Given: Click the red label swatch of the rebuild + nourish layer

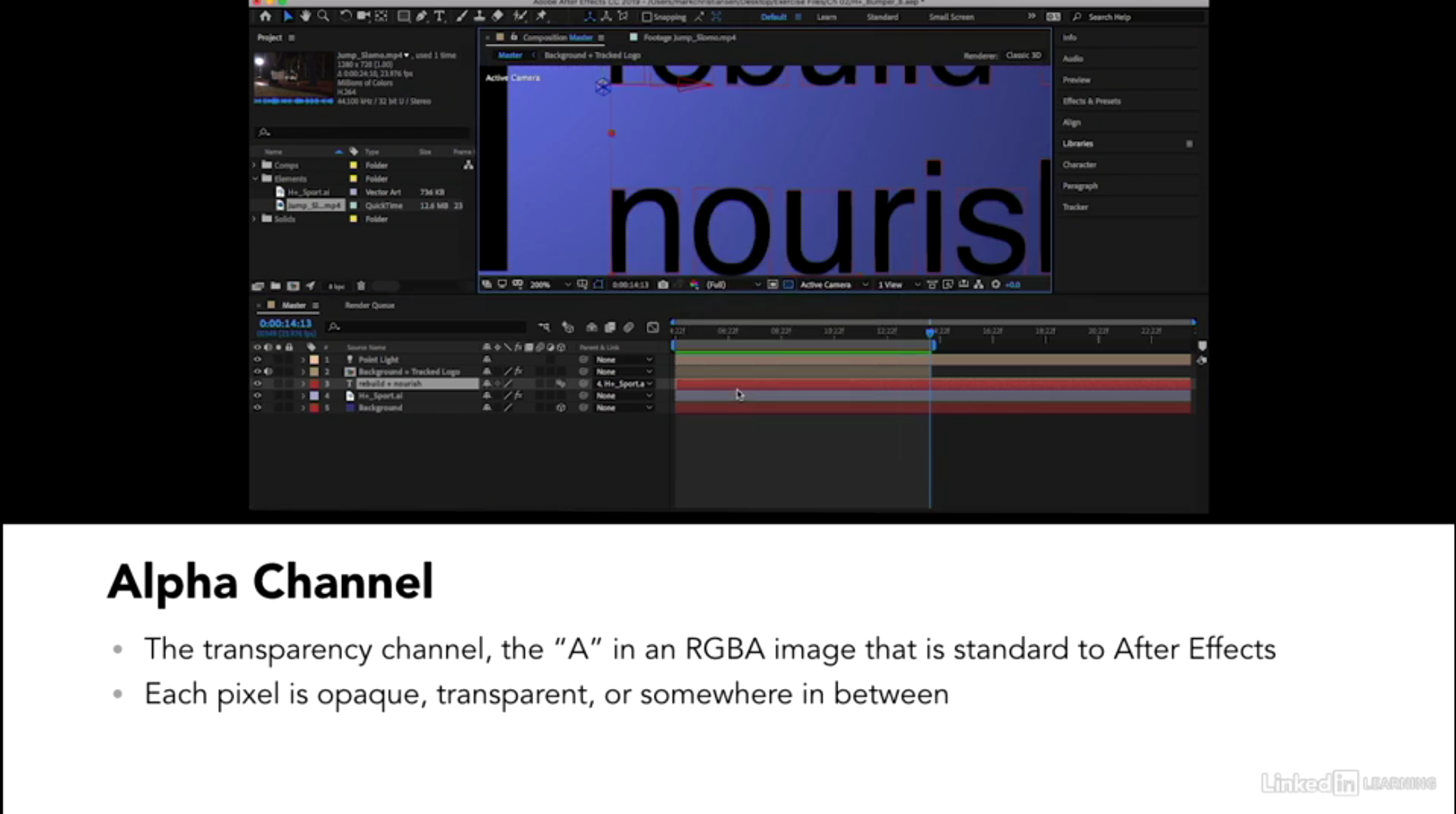Looking at the screenshot, I should (314, 383).
